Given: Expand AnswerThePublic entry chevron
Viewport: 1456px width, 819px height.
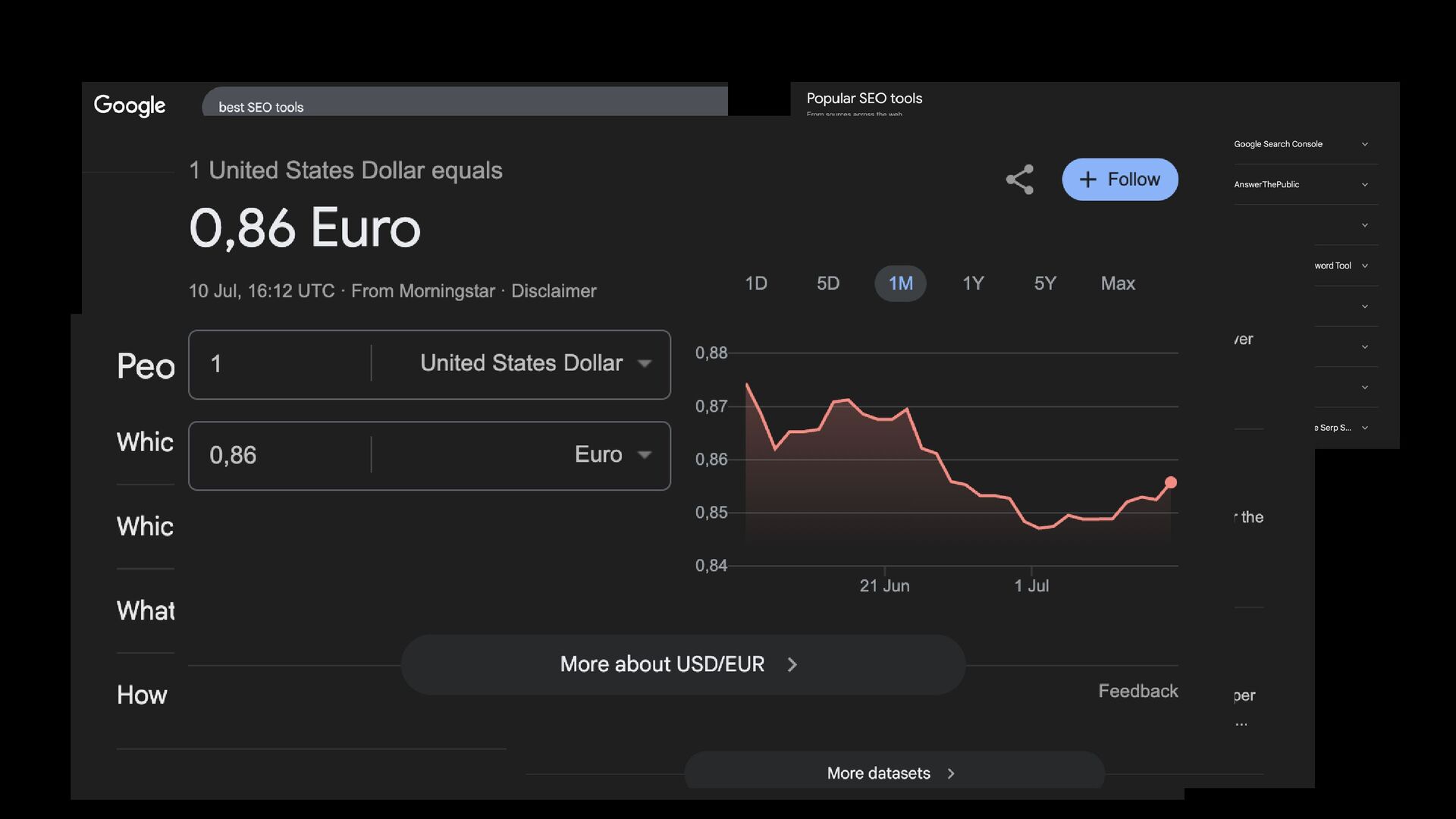Looking at the screenshot, I should 1364,184.
